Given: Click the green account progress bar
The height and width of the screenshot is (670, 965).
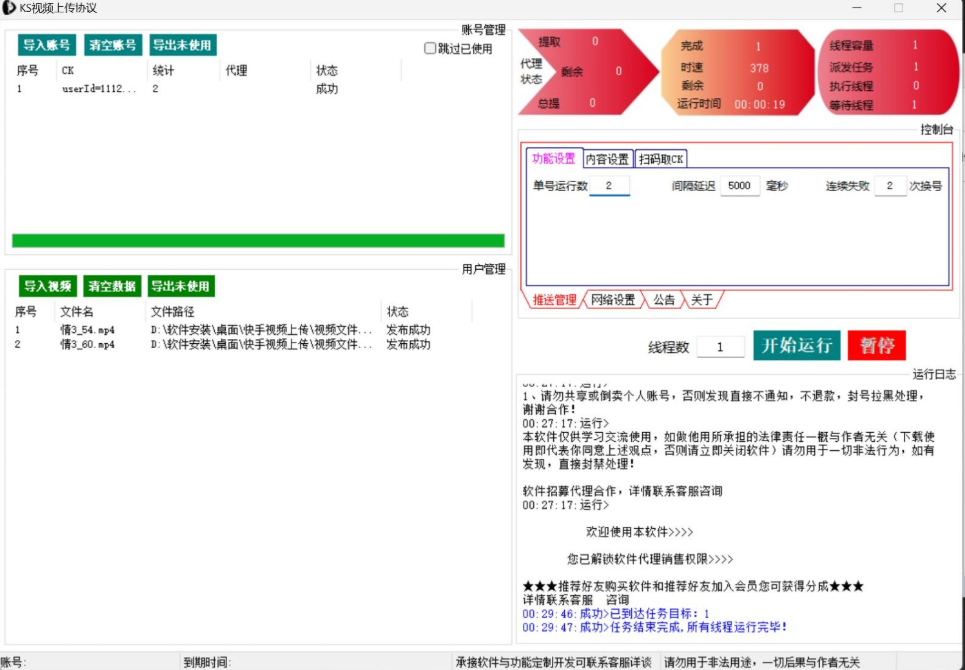Looking at the screenshot, I should point(258,240).
